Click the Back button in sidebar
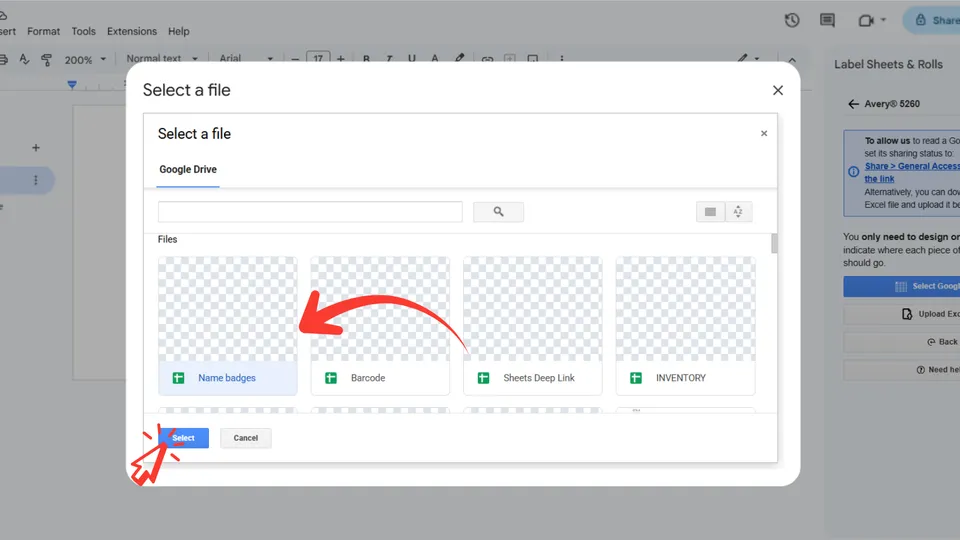Screen dimensions: 960x540 [901, 342]
